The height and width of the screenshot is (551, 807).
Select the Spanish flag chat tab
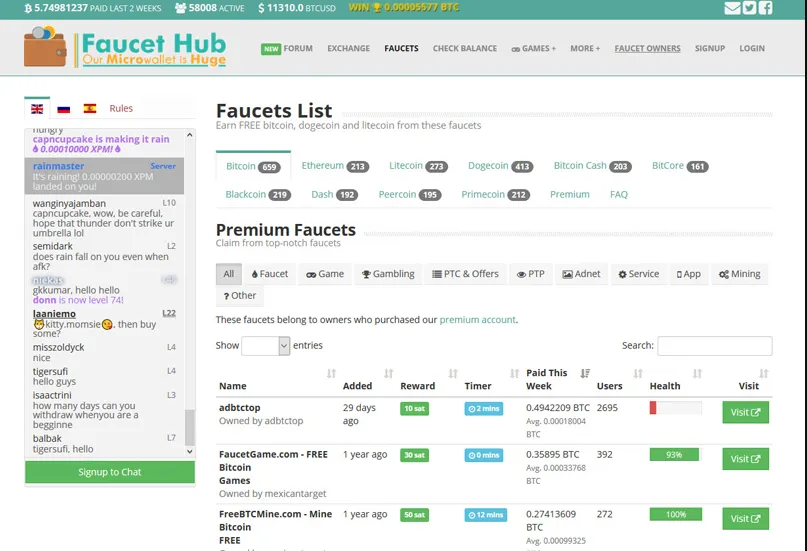click(90, 109)
